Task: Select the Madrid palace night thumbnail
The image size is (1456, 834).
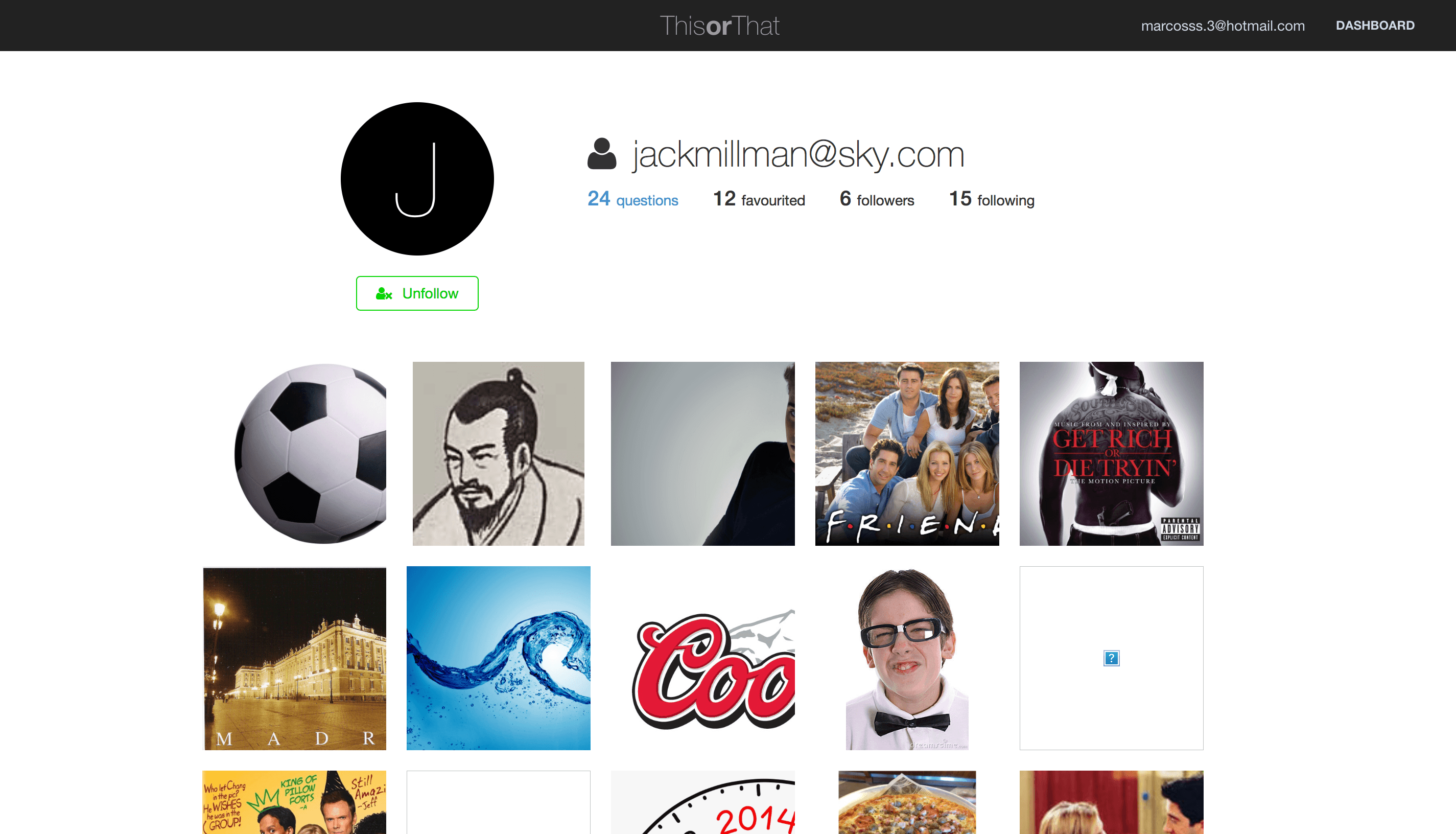Action: pos(295,658)
